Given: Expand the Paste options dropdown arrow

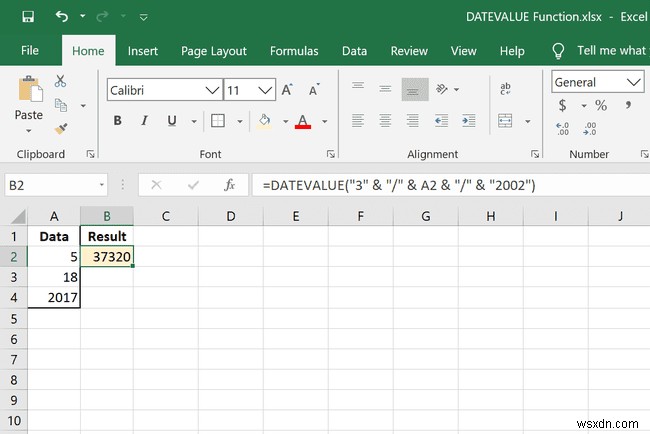Looking at the screenshot, I should coord(29,131).
